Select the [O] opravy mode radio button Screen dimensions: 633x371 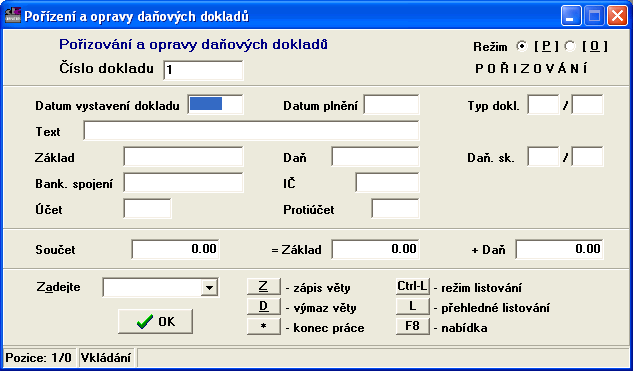pyautogui.click(x=570, y=46)
